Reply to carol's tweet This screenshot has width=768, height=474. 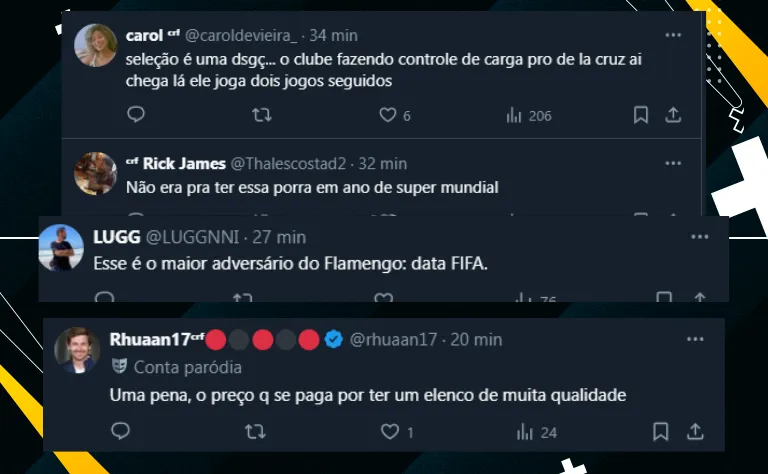point(136,115)
